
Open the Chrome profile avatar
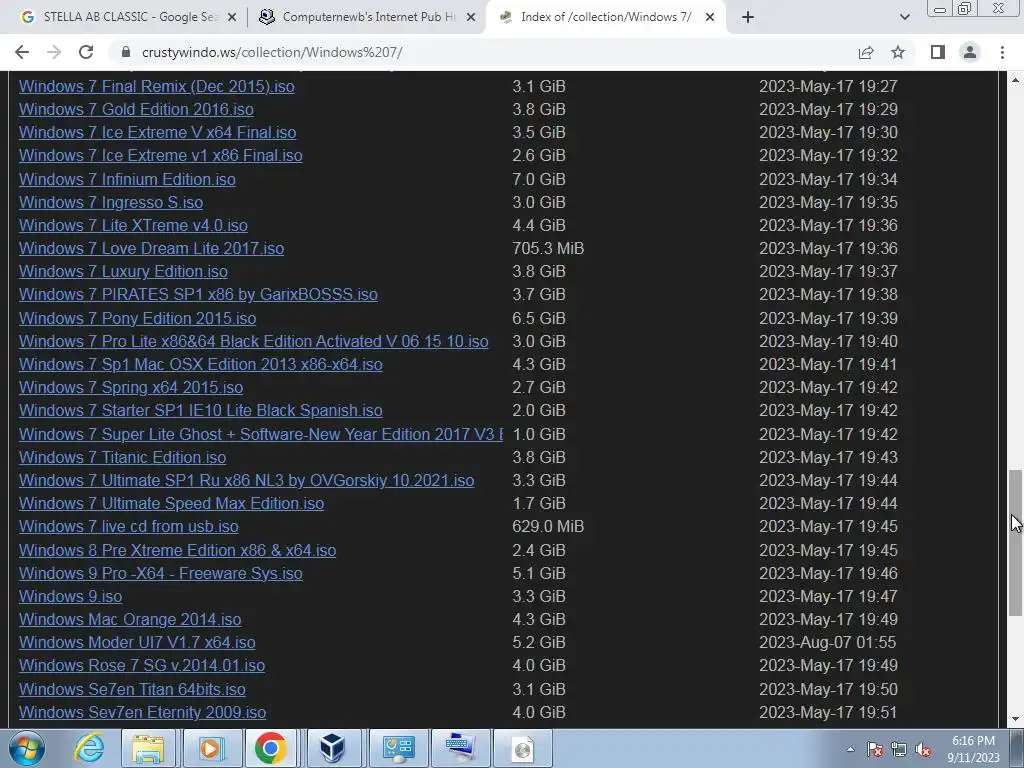pos(970,52)
